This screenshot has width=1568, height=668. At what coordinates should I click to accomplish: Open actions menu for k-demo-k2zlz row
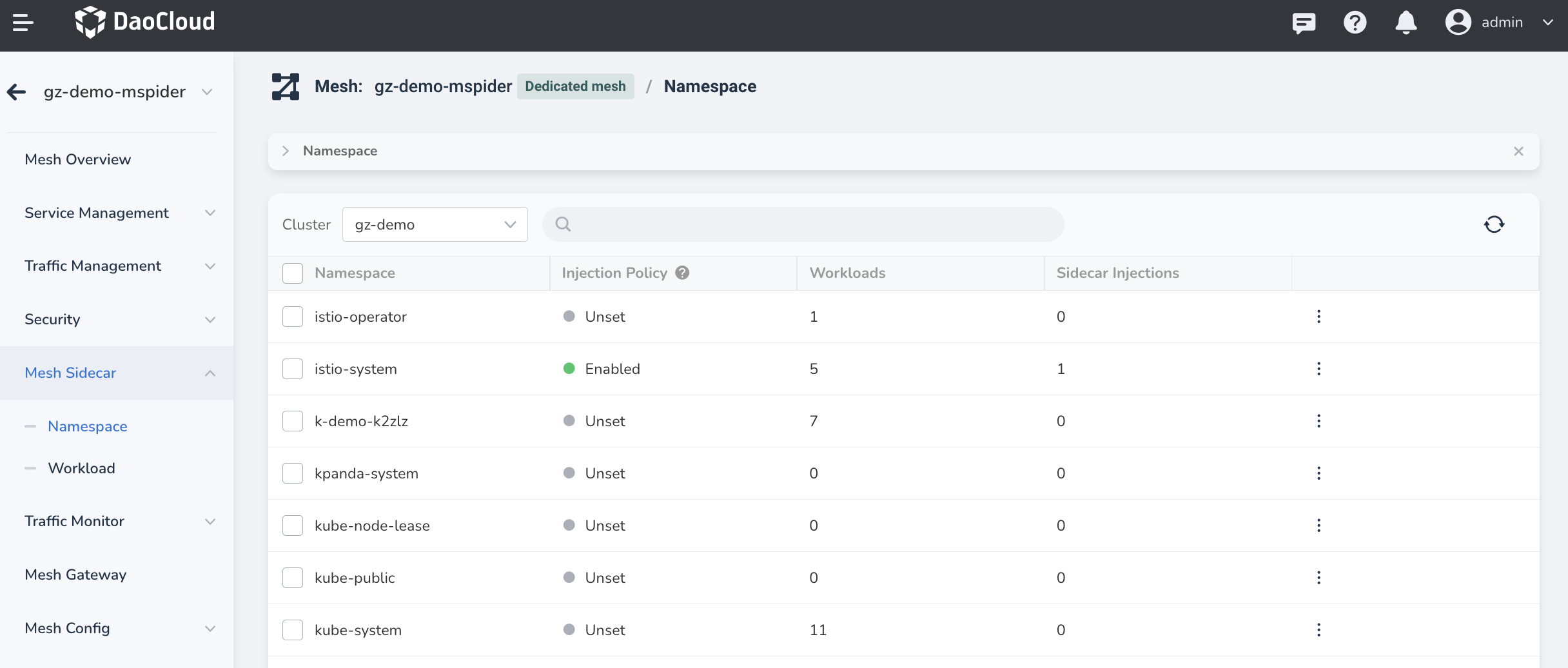pyautogui.click(x=1318, y=421)
